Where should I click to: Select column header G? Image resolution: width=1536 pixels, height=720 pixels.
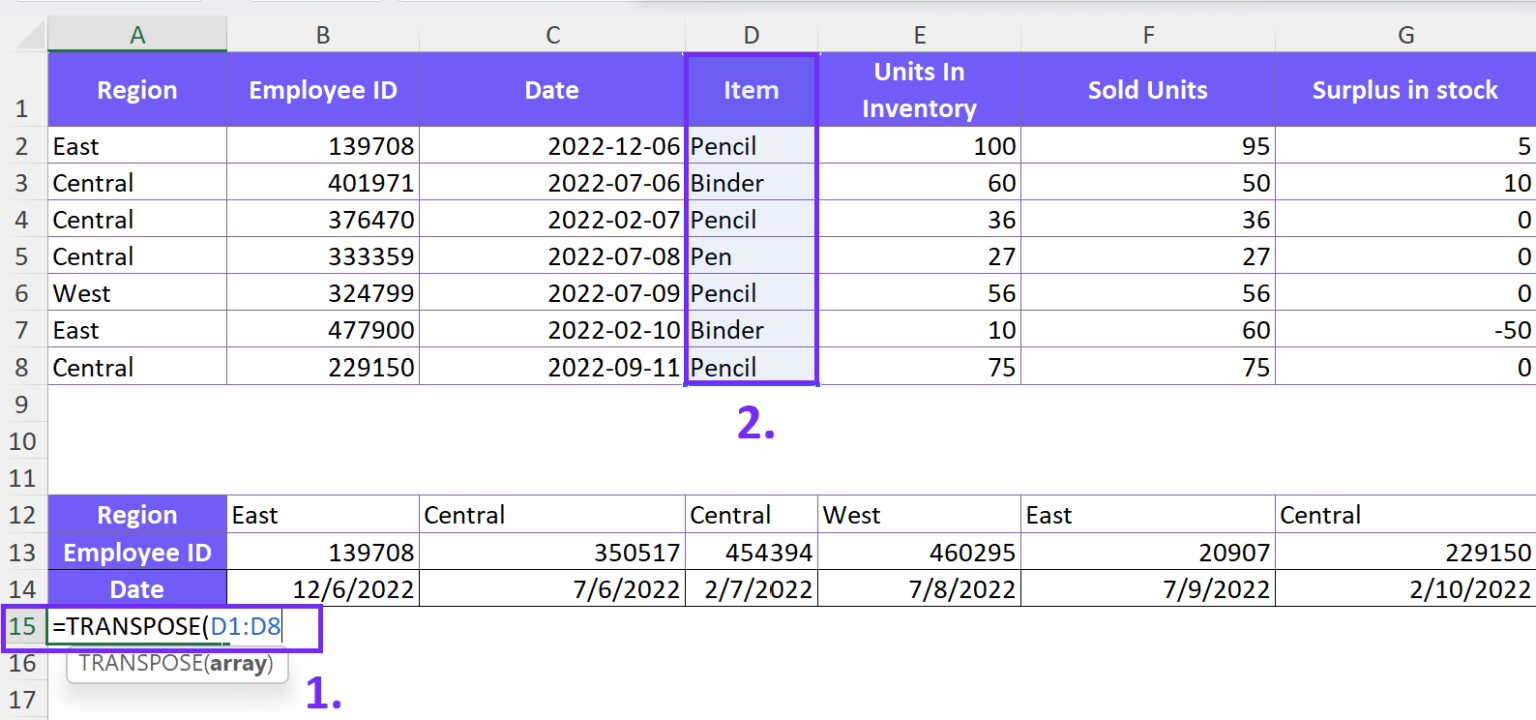tap(1404, 33)
